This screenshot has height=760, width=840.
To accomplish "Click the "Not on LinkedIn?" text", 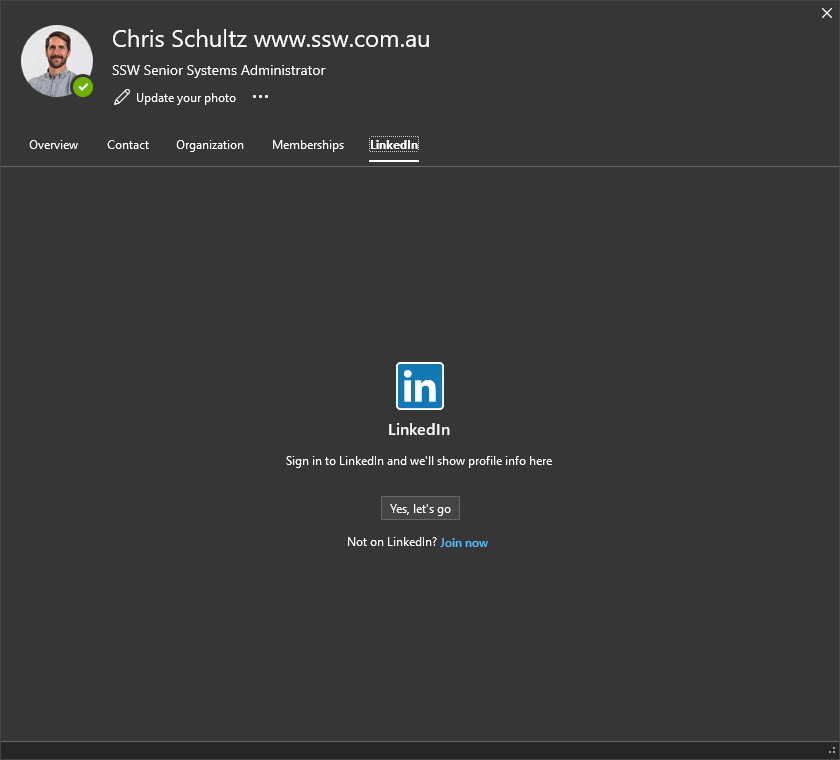I will pos(391,542).
